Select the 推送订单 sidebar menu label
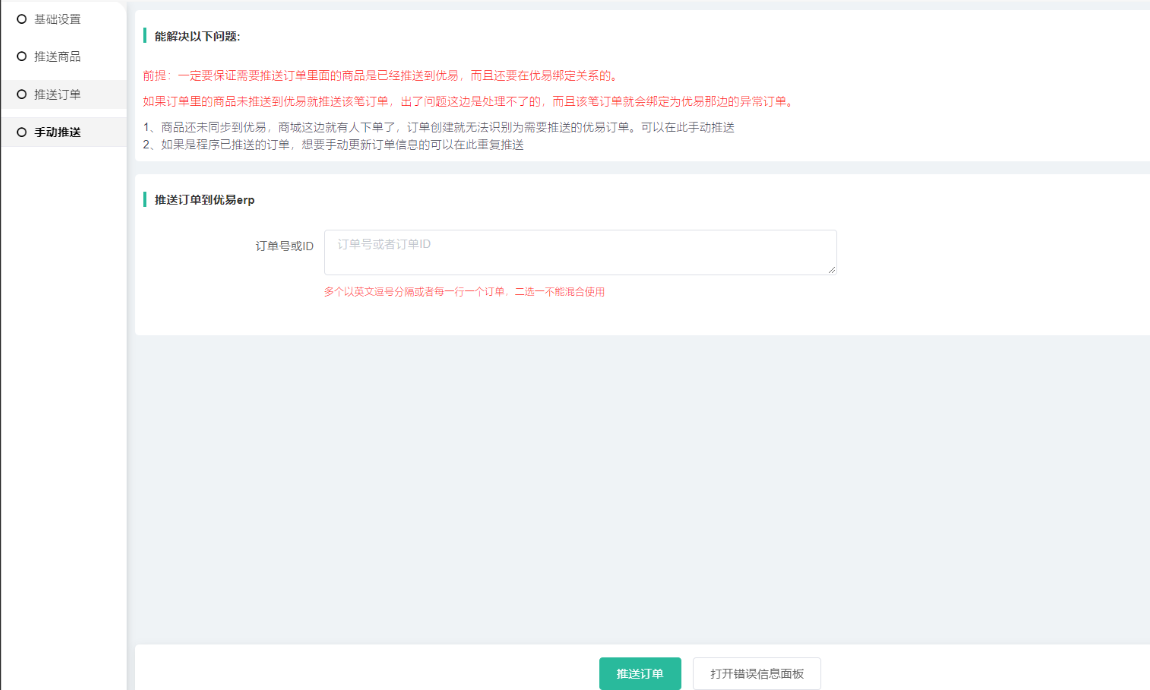This screenshot has height=690, width=1150. coord(57,94)
